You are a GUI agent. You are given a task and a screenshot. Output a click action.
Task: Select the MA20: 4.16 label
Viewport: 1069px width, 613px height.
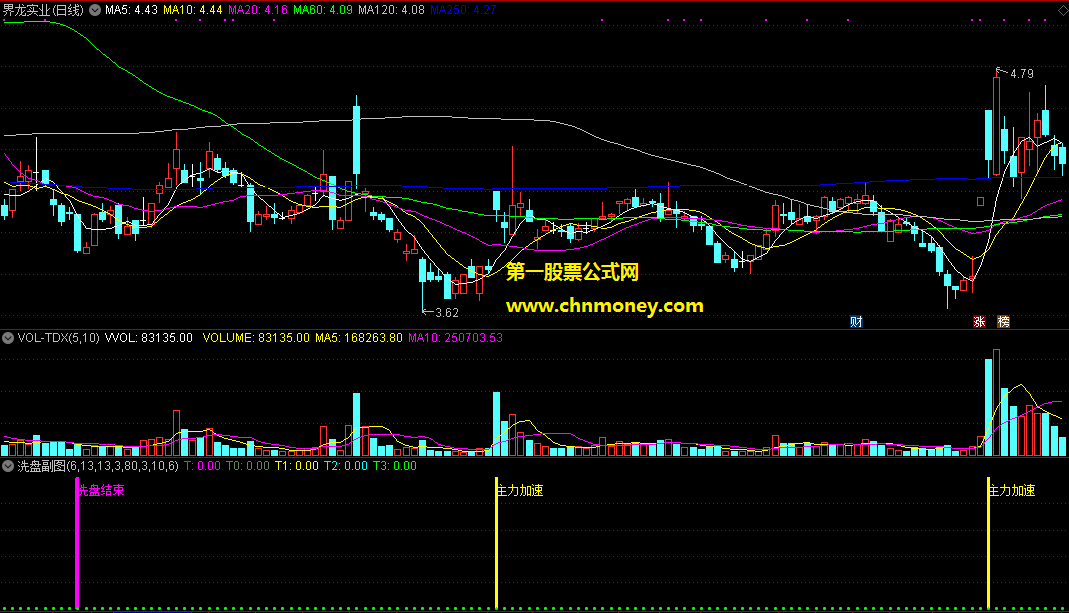[258, 10]
